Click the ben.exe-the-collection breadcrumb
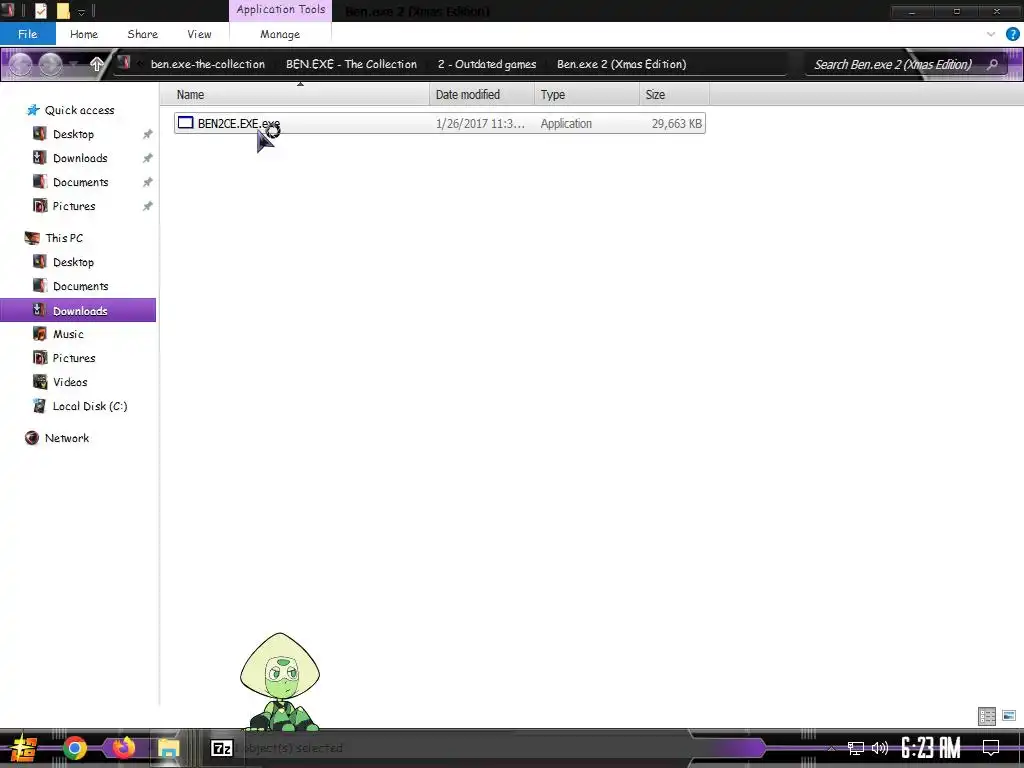Viewport: 1024px width, 768px height. (x=208, y=64)
